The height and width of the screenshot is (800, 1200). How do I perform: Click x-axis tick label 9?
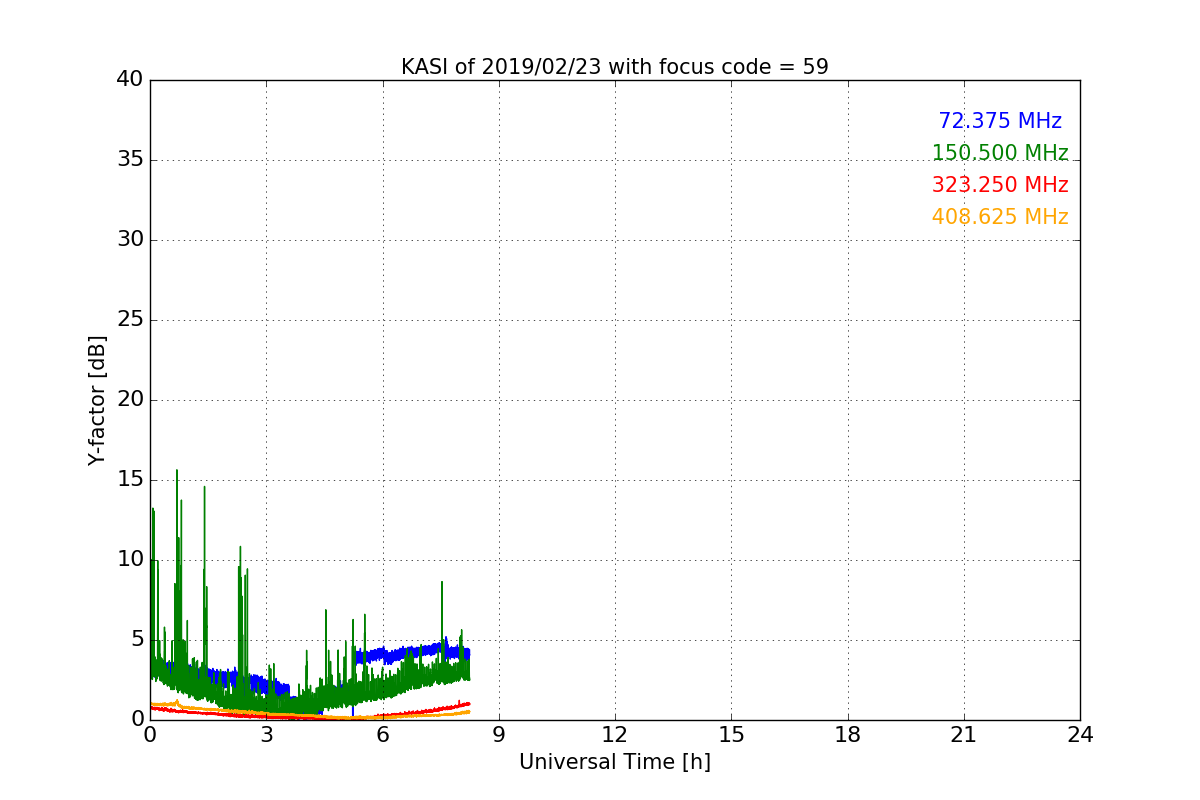499,735
